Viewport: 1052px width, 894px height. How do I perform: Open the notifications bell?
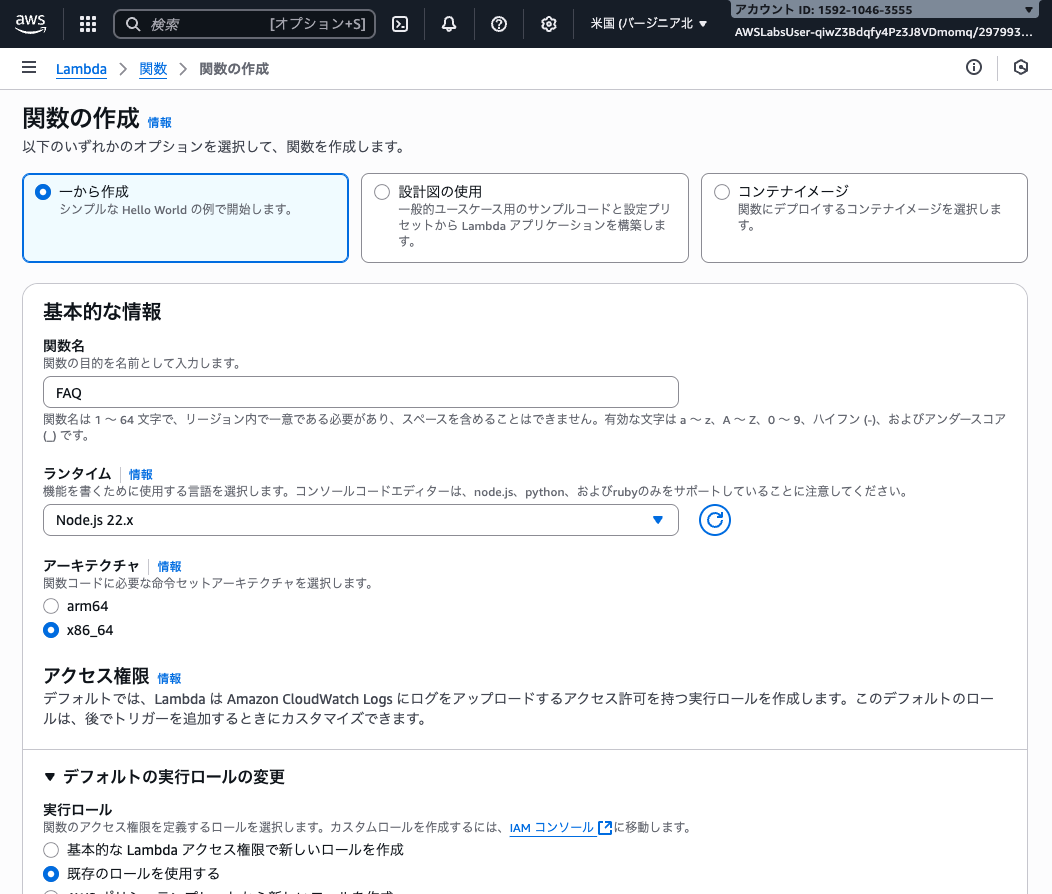click(x=449, y=24)
